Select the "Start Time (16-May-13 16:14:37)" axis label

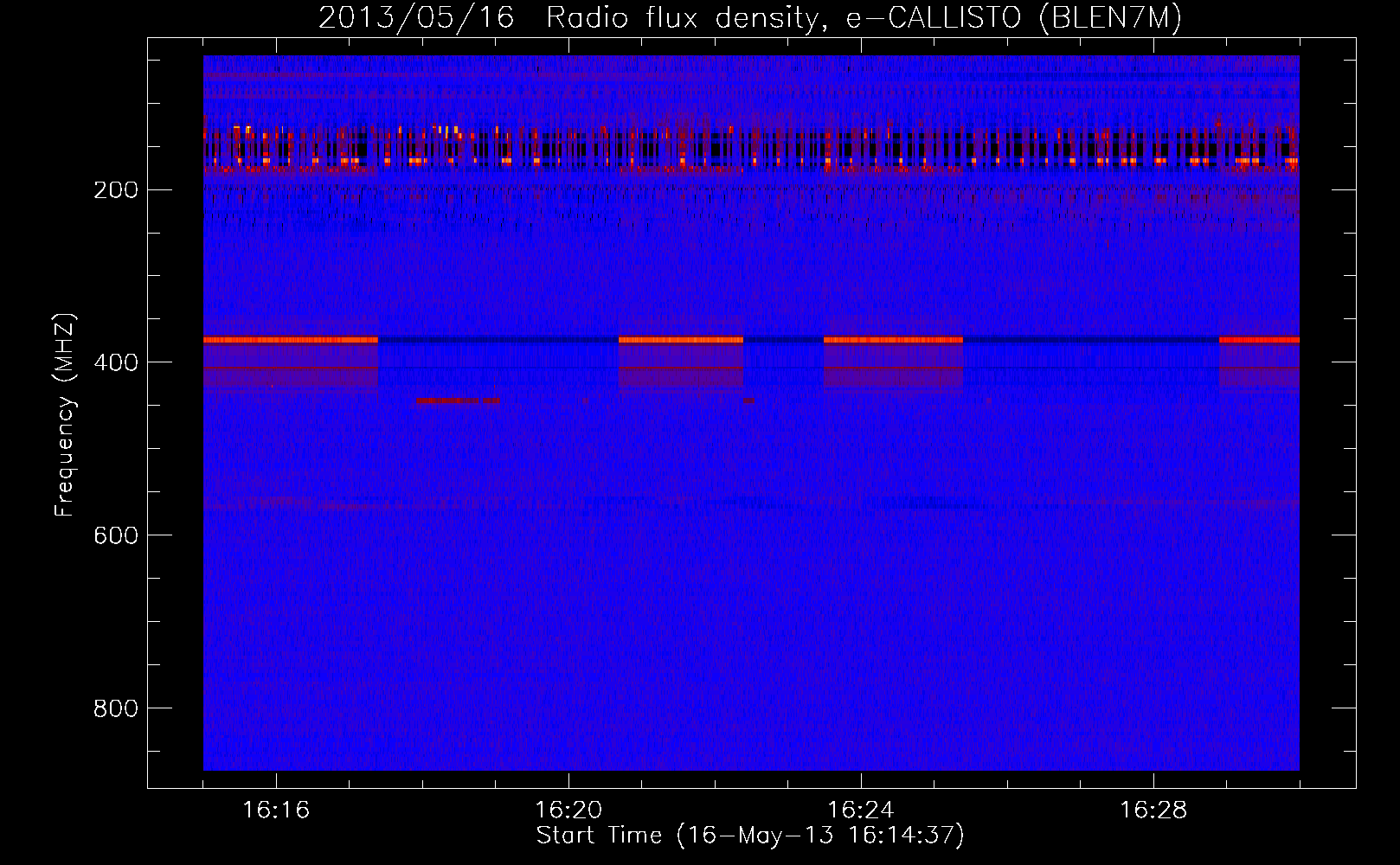point(750,836)
